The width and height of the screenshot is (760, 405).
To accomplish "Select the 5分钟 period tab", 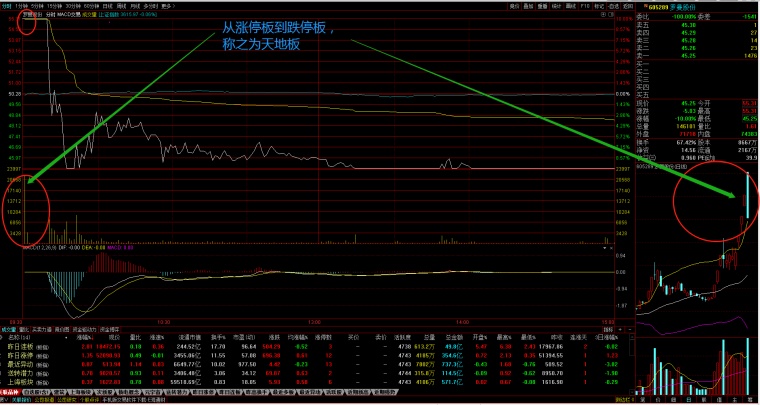I will 37,6.
